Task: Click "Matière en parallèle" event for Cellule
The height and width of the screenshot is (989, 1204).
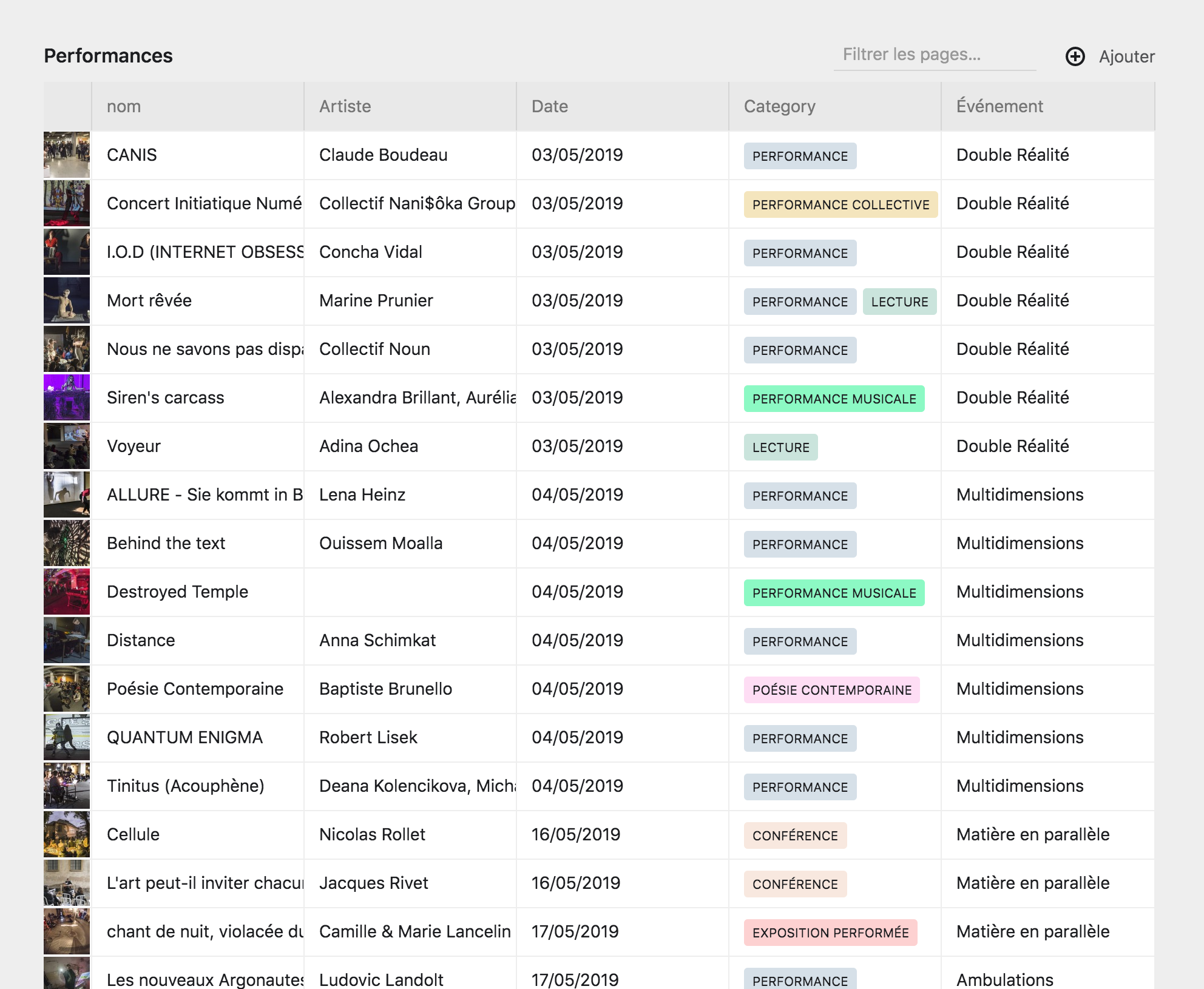Action: pyautogui.click(x=1032, y=834)
